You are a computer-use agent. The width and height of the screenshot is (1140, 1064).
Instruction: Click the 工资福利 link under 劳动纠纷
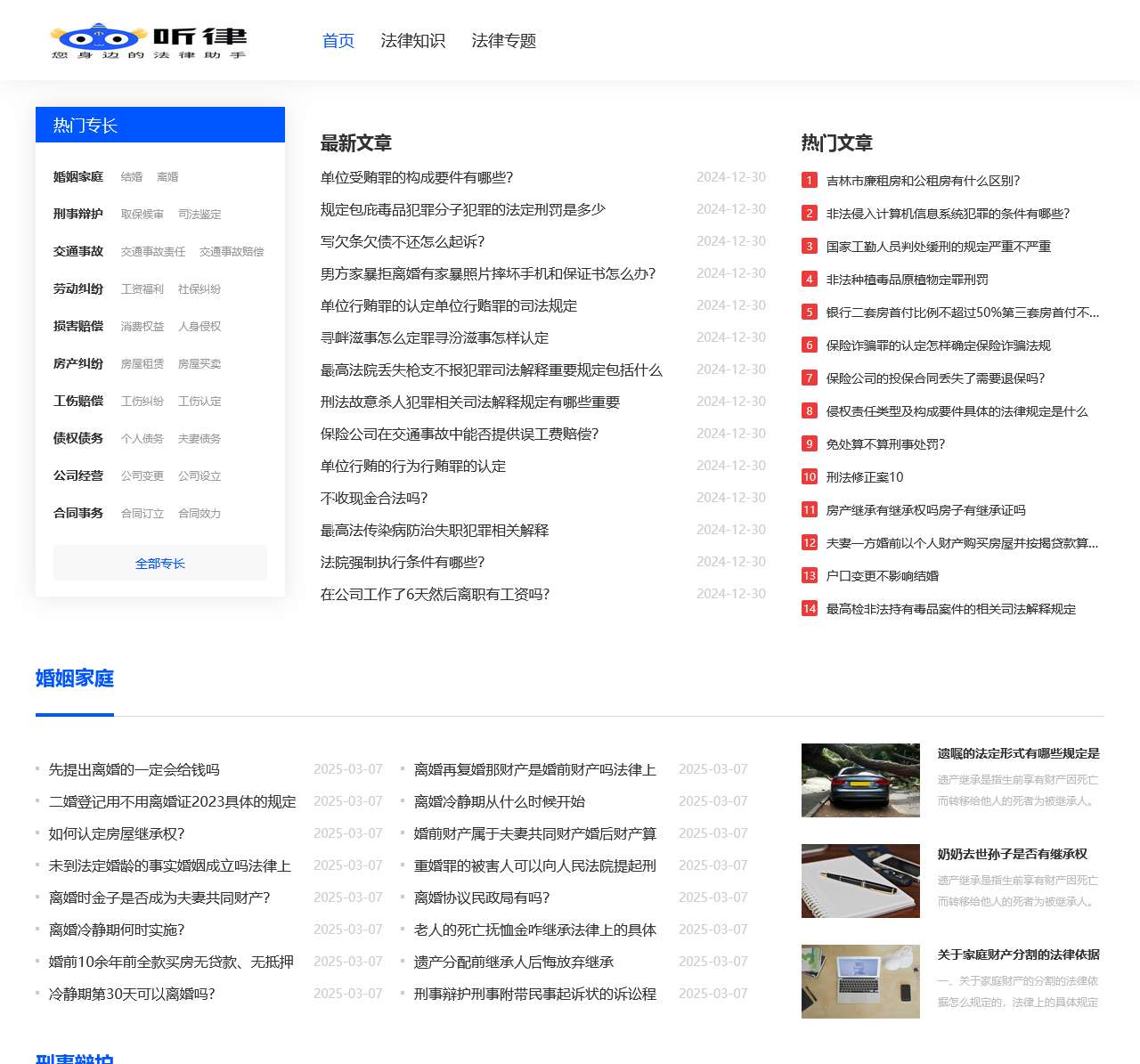click(x=140, y=288)
